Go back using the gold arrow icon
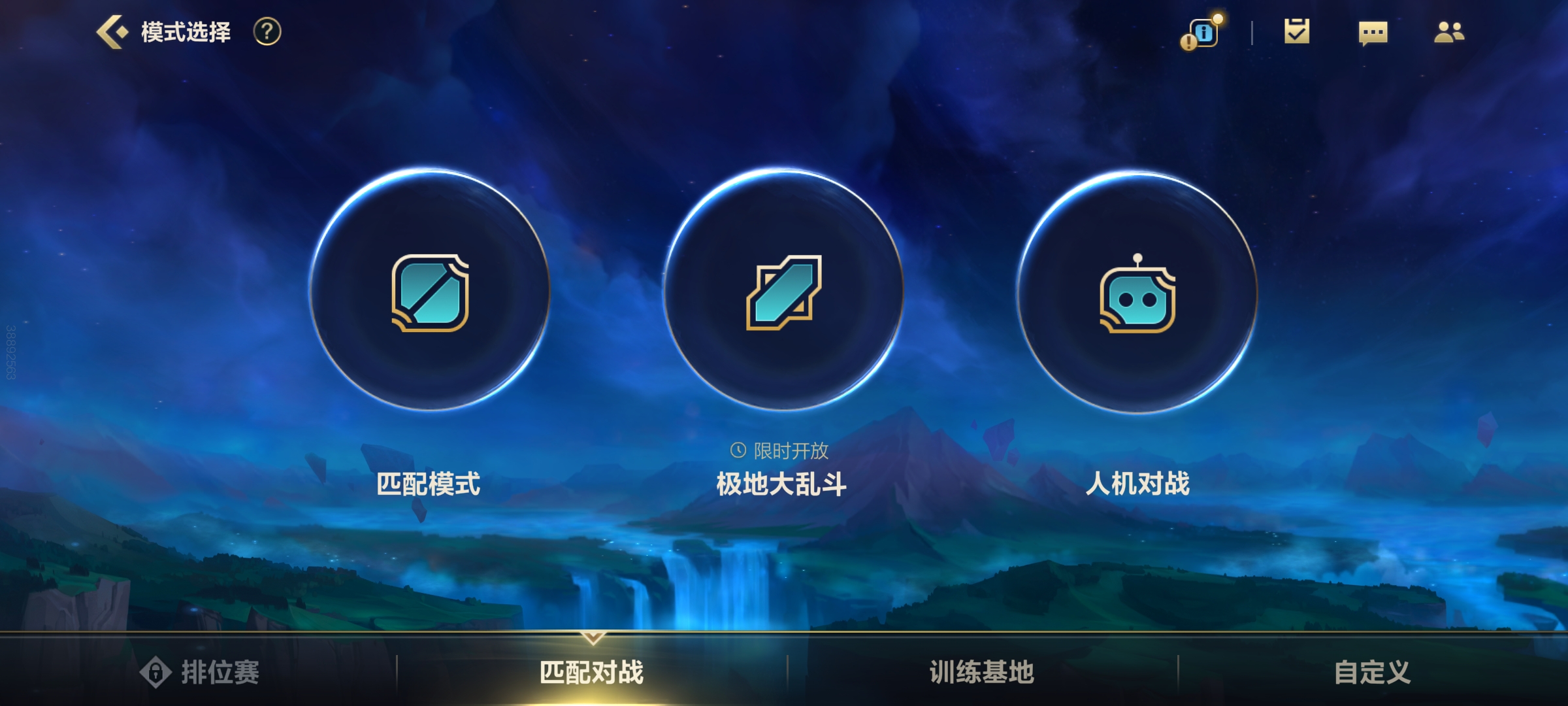This screenshot has width=1568, height=706. tap(112, 31)
